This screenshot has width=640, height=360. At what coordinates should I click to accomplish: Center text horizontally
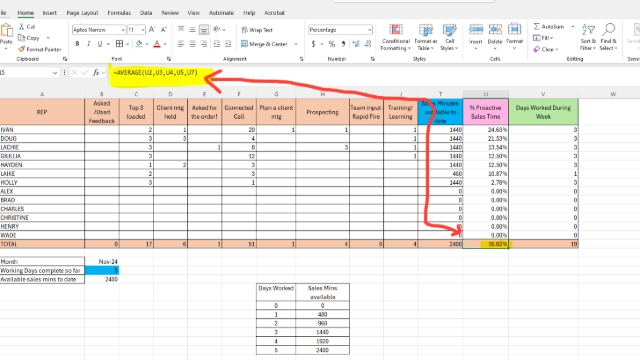(192, 44)
